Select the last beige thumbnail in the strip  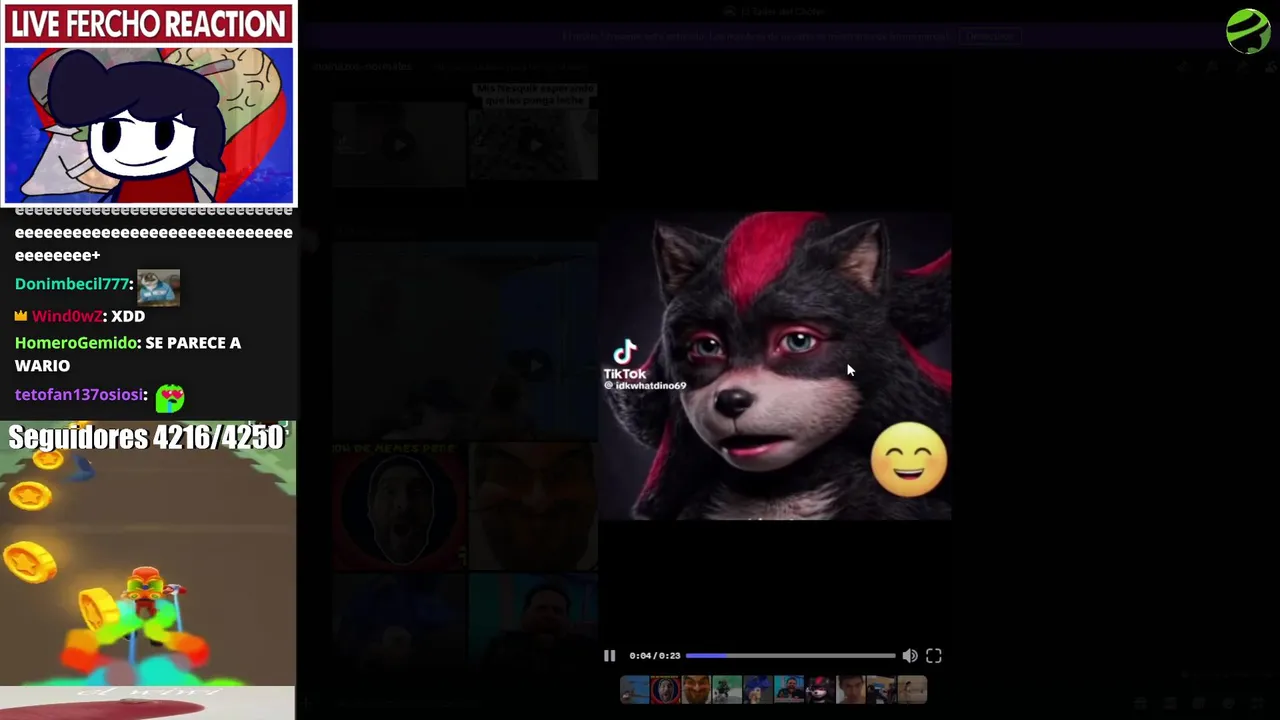point(912,690)
